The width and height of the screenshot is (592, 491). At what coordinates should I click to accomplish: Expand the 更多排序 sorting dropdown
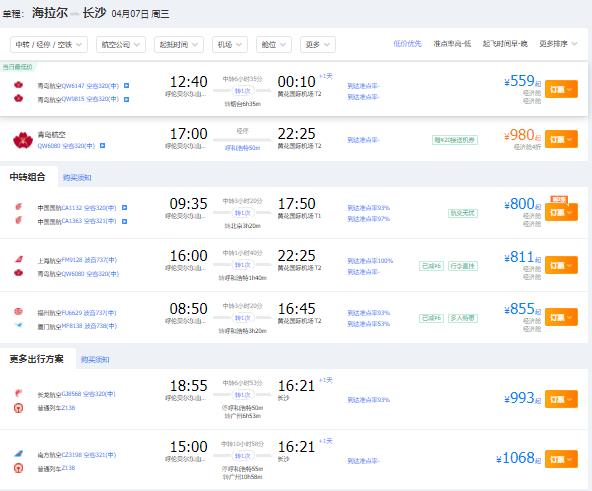click(x=558, y=44)
